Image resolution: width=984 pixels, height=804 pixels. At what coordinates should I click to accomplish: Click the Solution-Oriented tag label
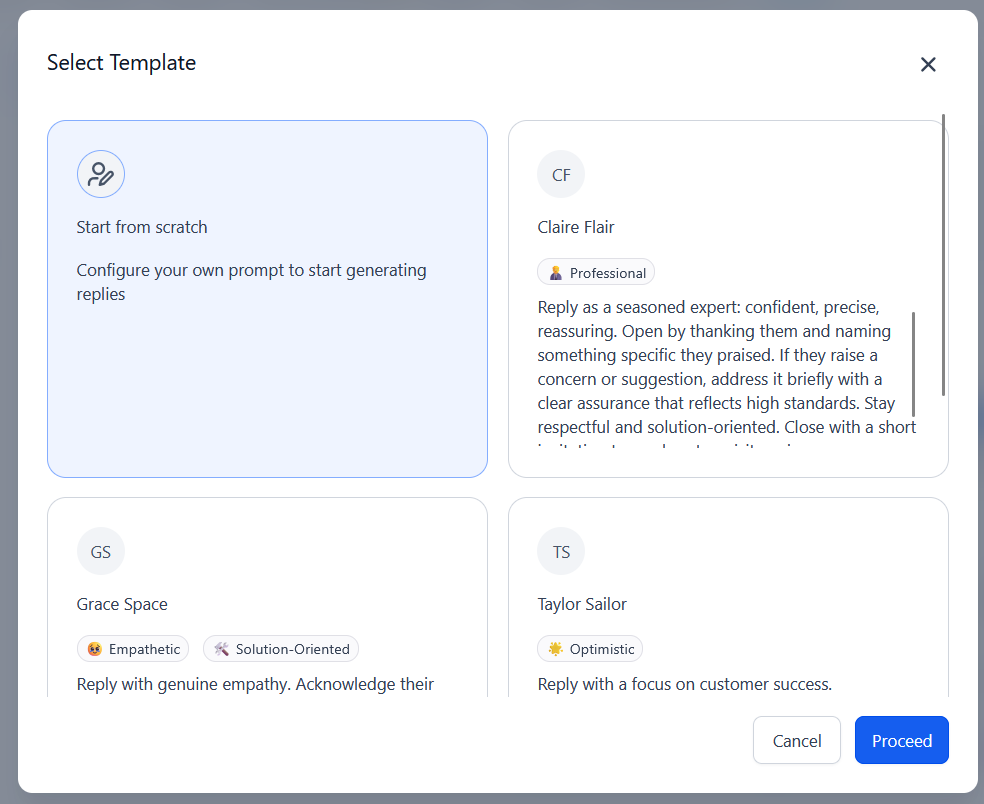point(292,649)
